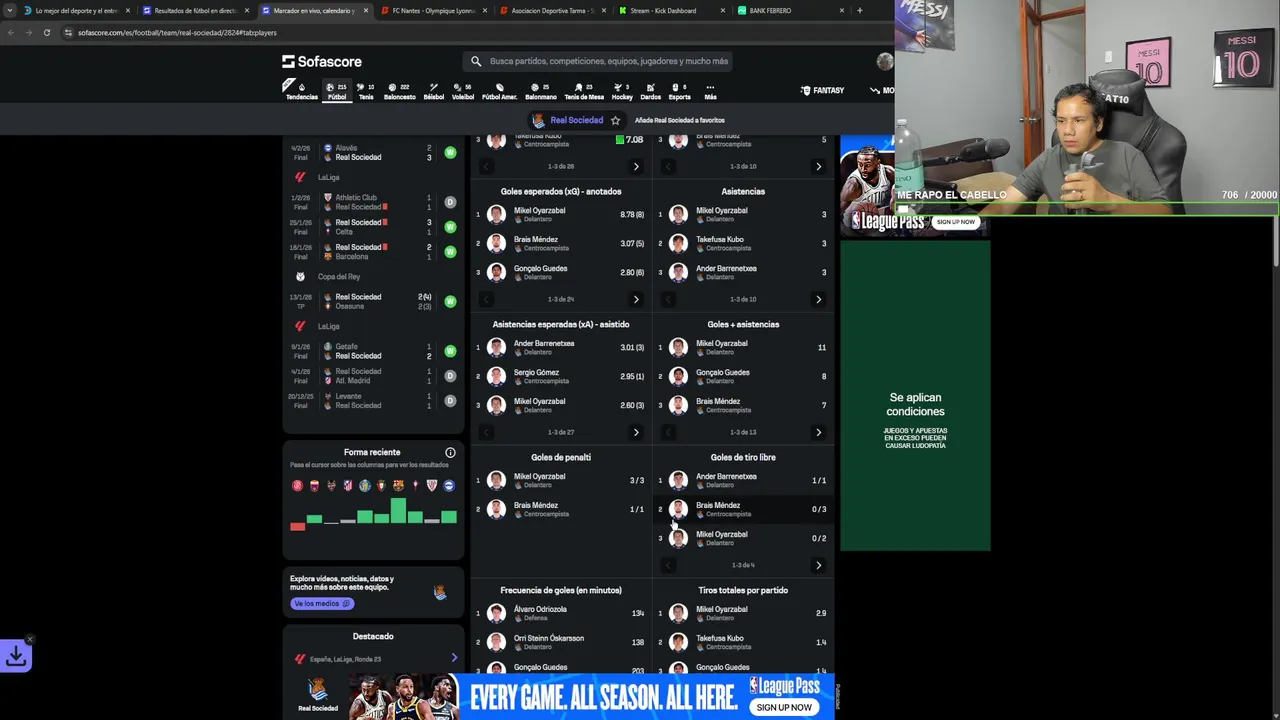Select the Hockey sport icon
Viewport: 1280px width, 720px height.
click(x=622, y=91)
